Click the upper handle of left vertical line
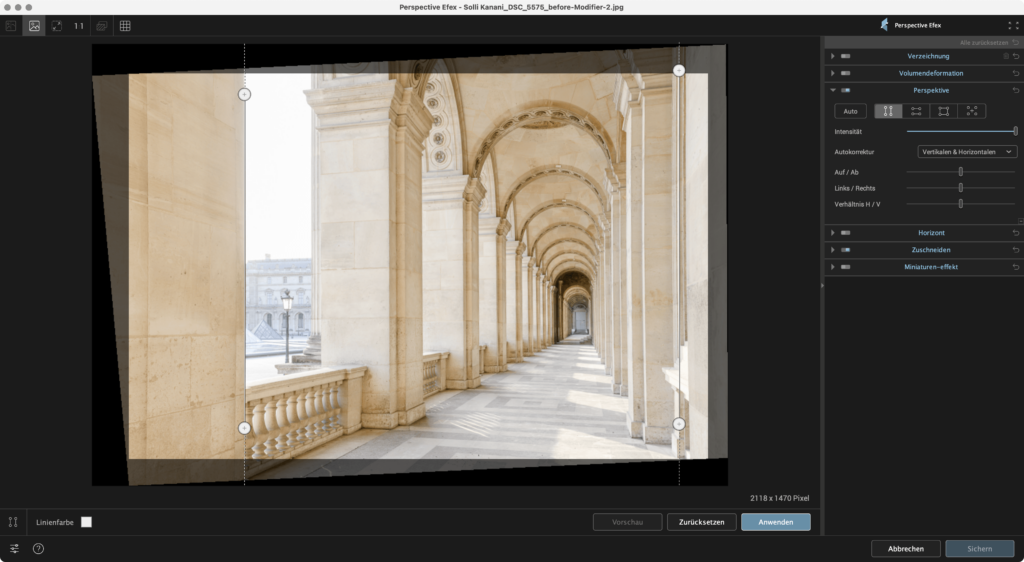The height and width of the screenshot is (562, 1024). pyautogui.click(x=244, y=95)
